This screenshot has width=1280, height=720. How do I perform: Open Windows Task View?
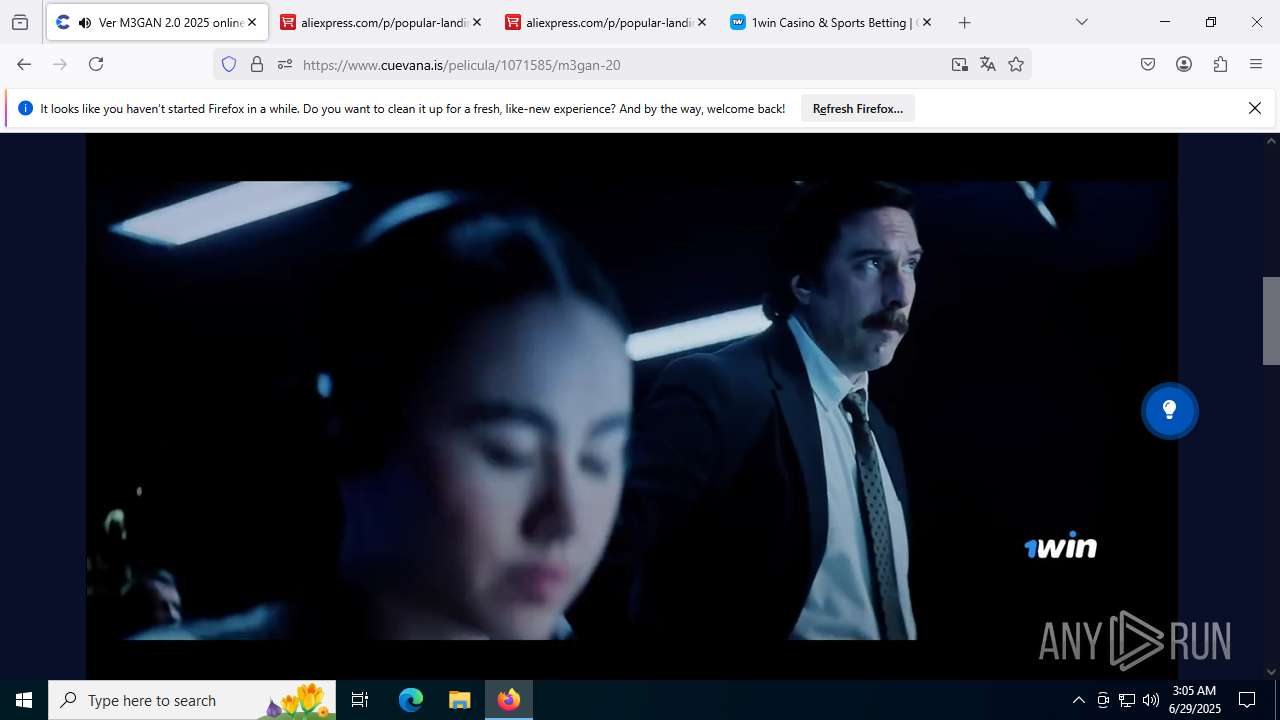pos(360,700)
